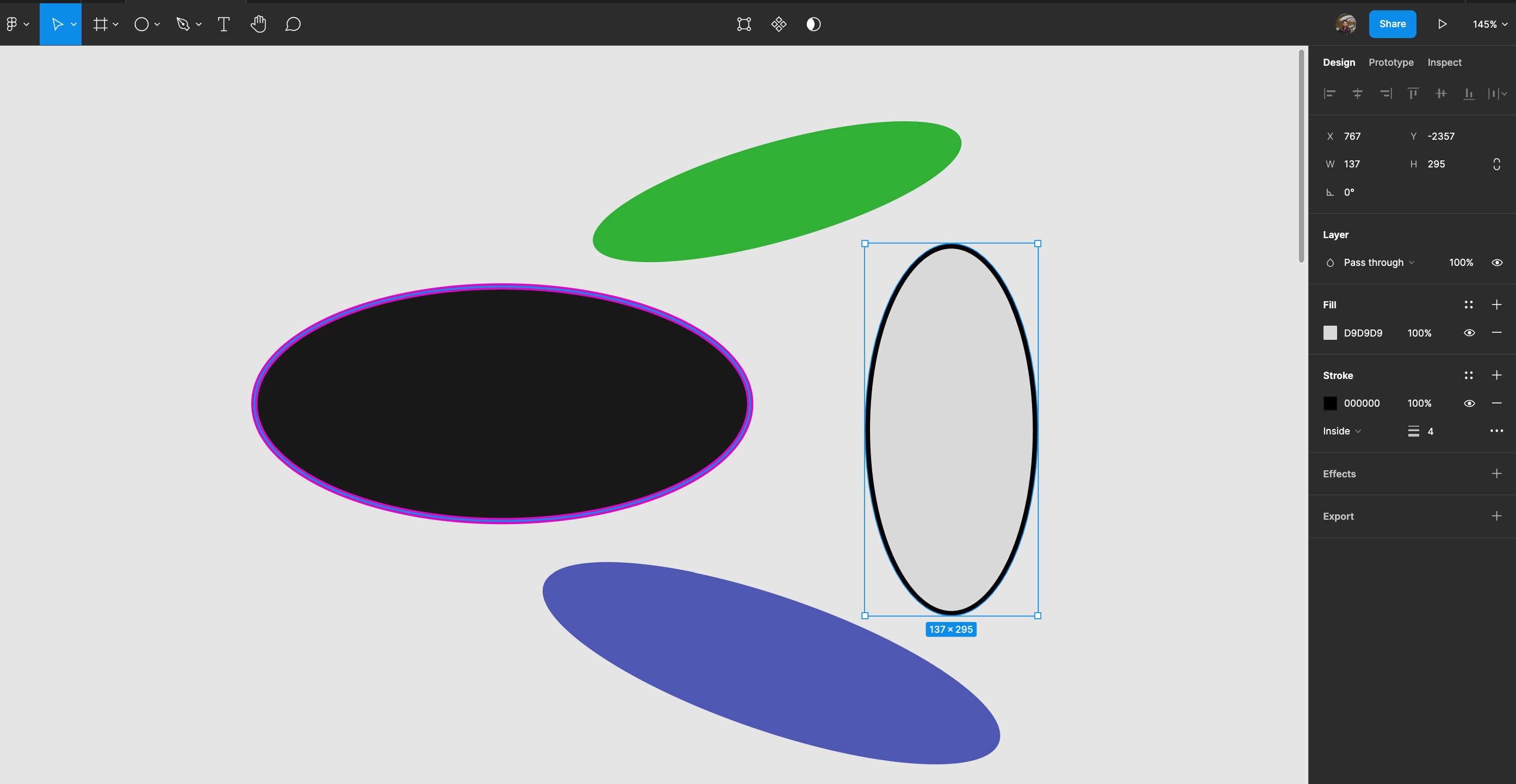Click the black stroke color swatch
1516x784 pixels.
1331,403
